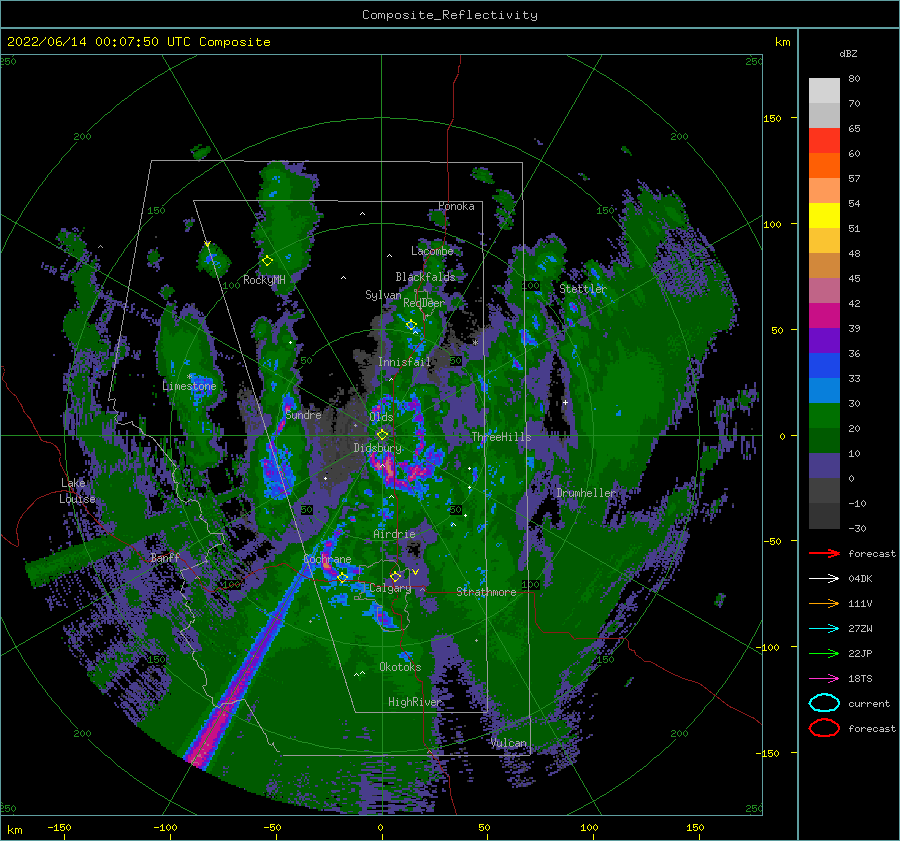
Task: Click the Didsbury city label
Action: 378,448
